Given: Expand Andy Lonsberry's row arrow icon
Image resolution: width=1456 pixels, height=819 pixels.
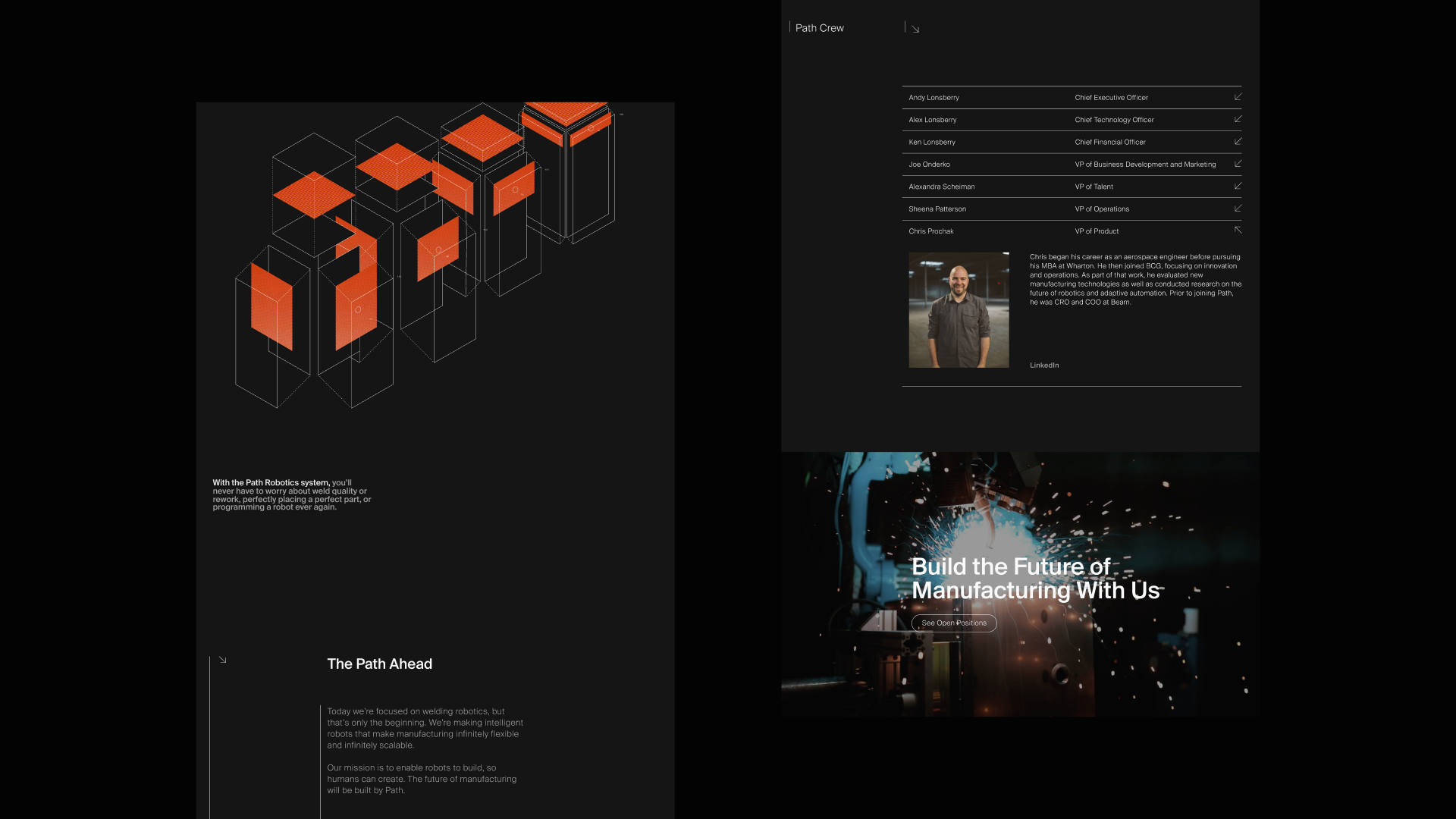Looking at the screenshot, I should [1238, 97].
